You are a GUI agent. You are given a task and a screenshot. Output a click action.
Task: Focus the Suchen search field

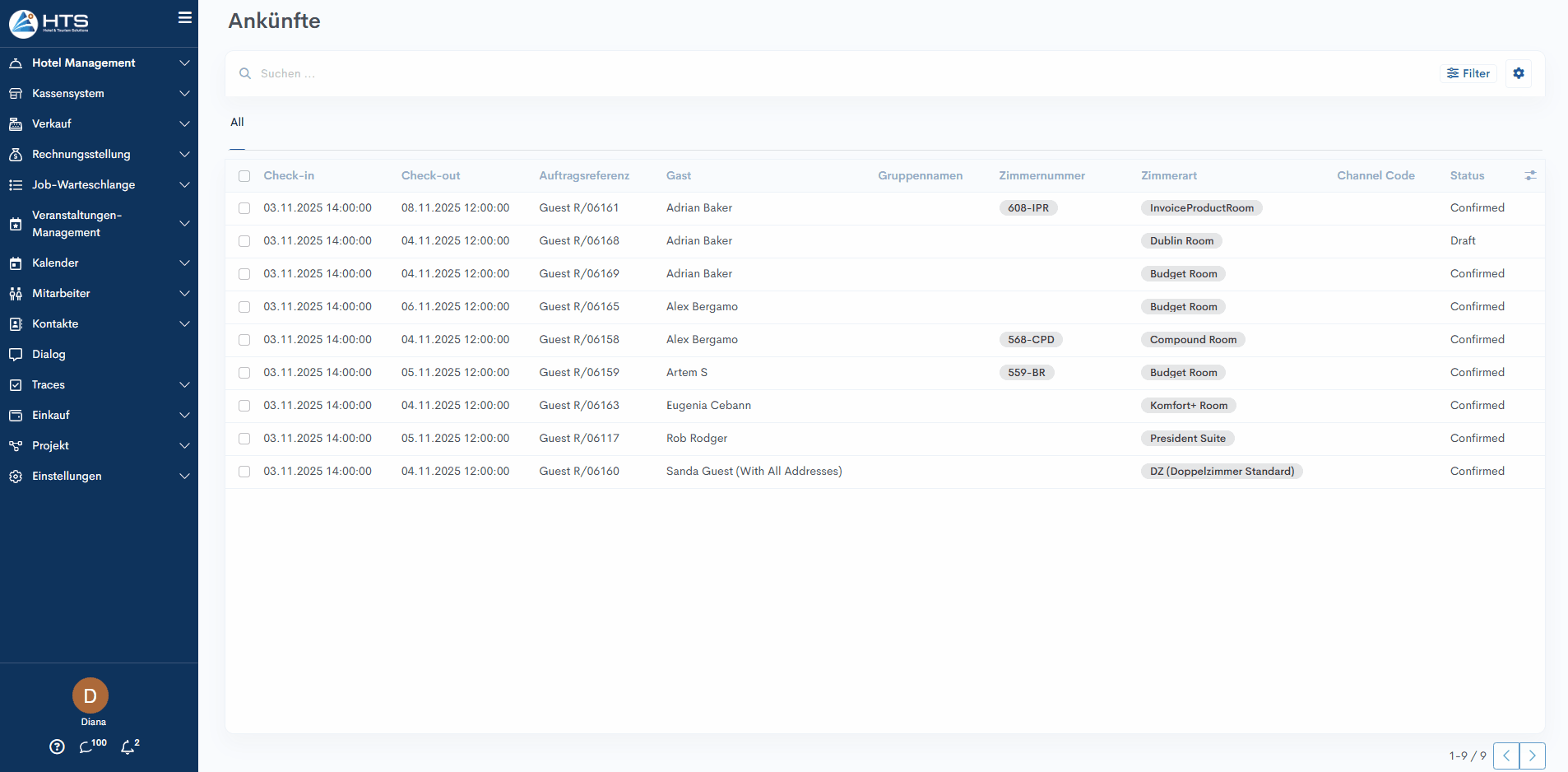[x=576, y=73]
